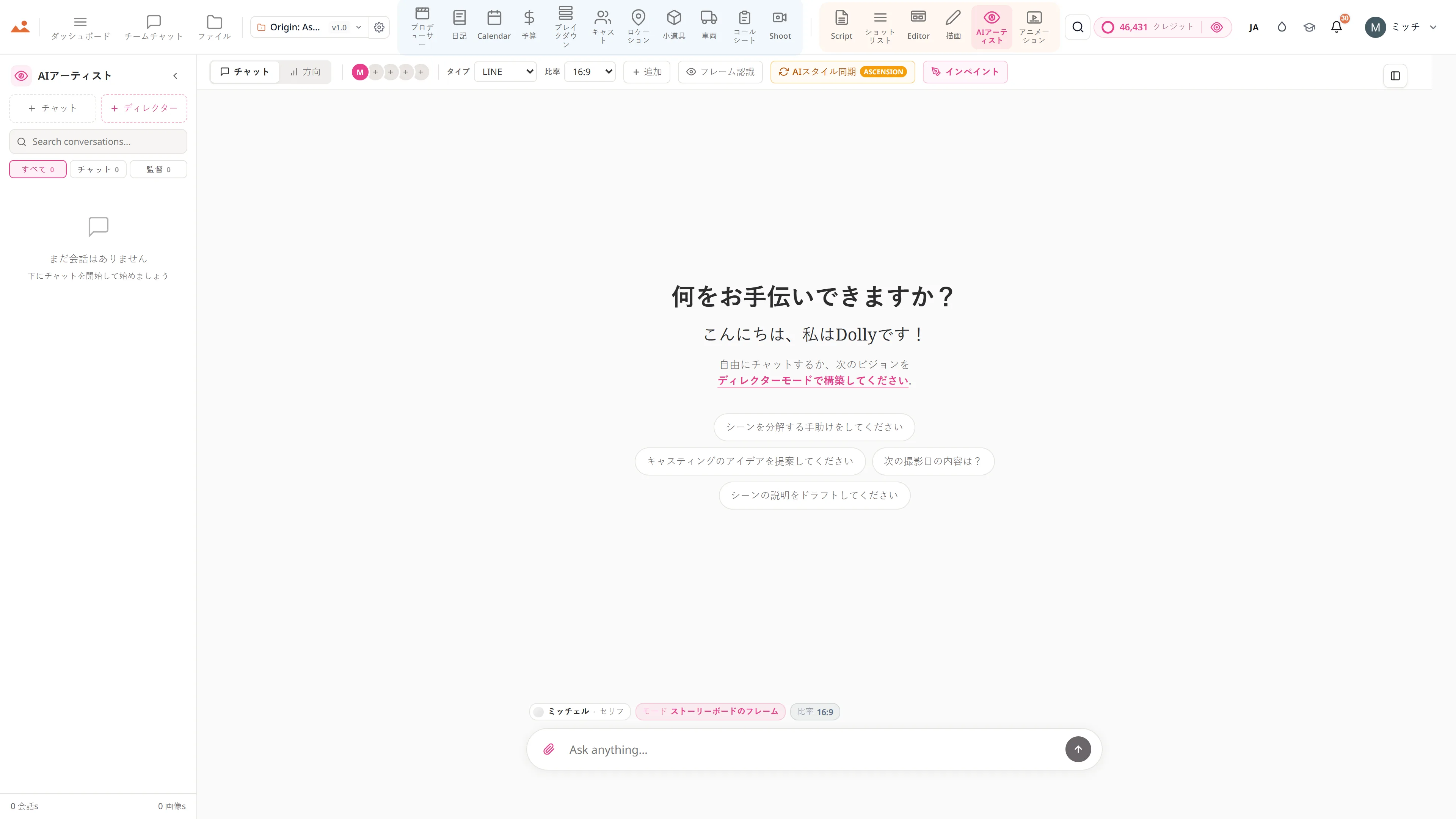Screen dimensions: 1456x819
Task: Create a new ディレクター session
Action: click(x=144, y=108)
